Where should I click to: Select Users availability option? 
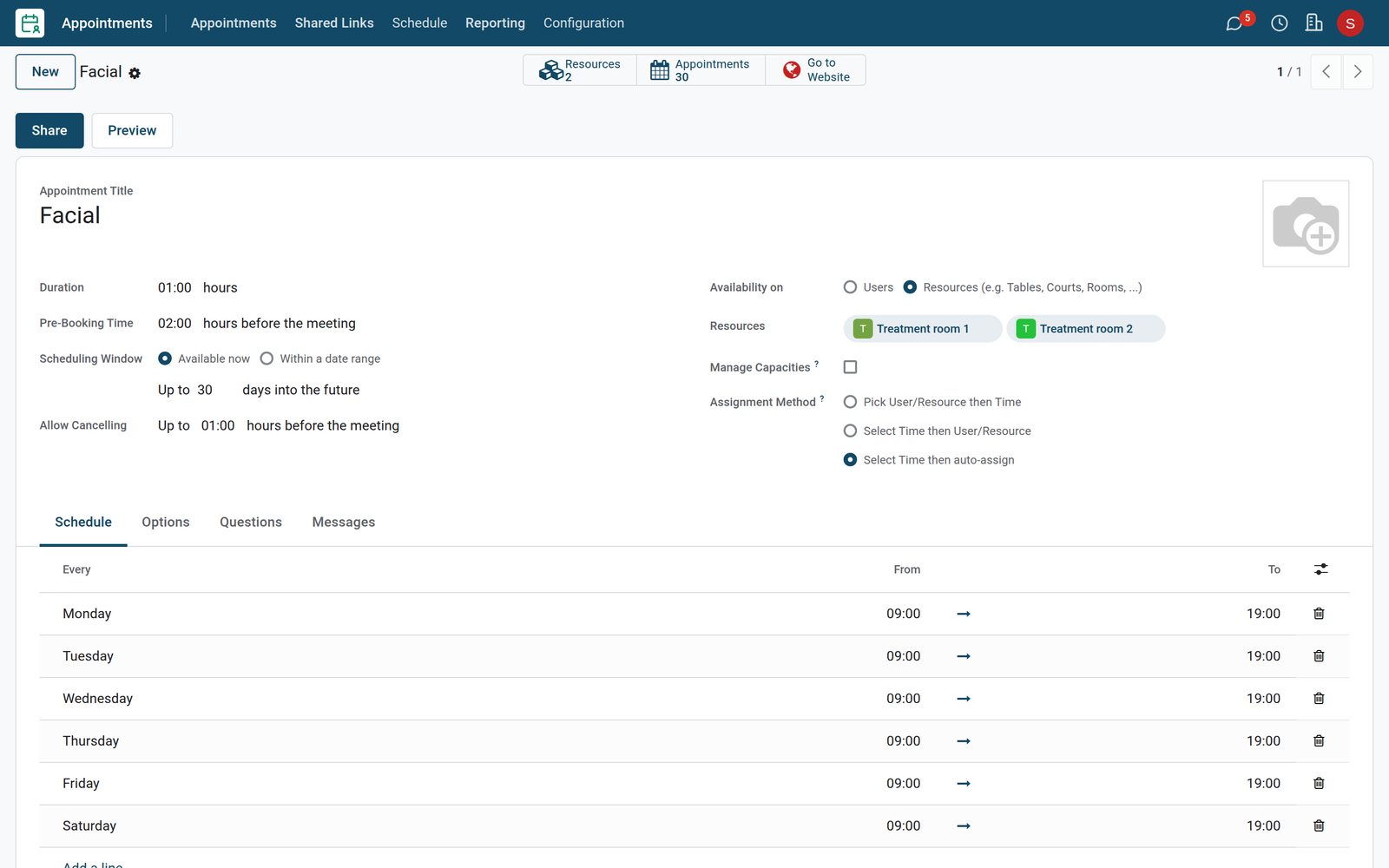click(850, 287)
